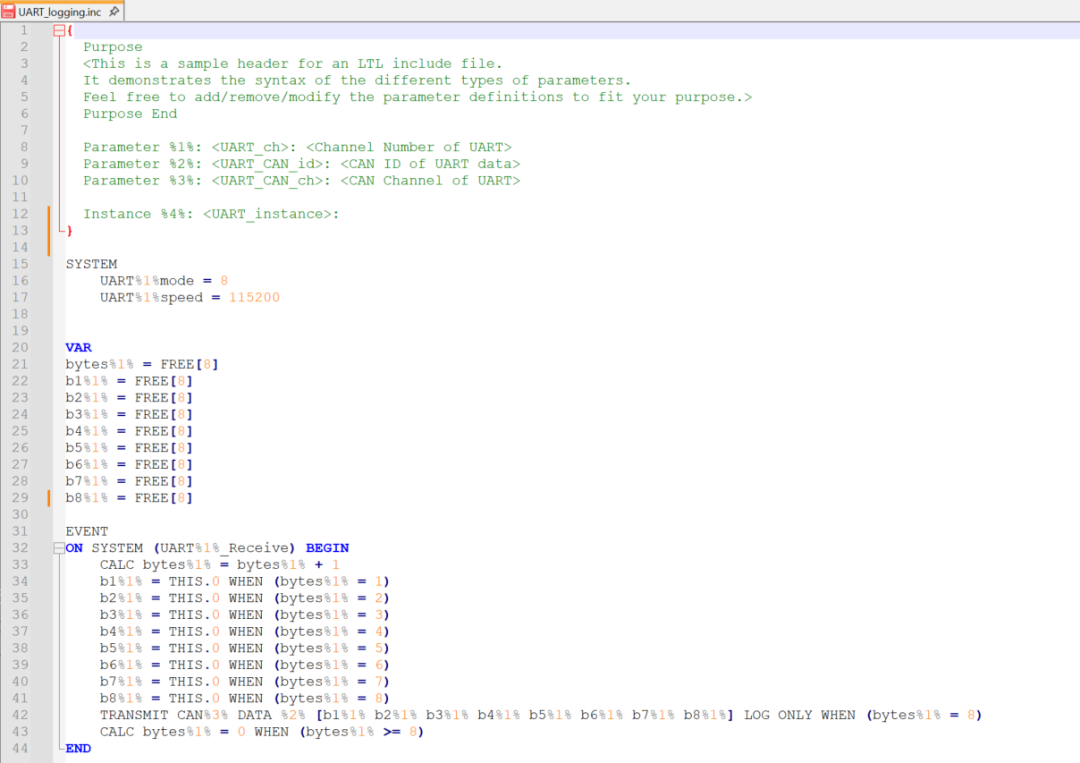Click the blue BEGIN keyword
The image size is (1080, 763).
click(327, 548)
